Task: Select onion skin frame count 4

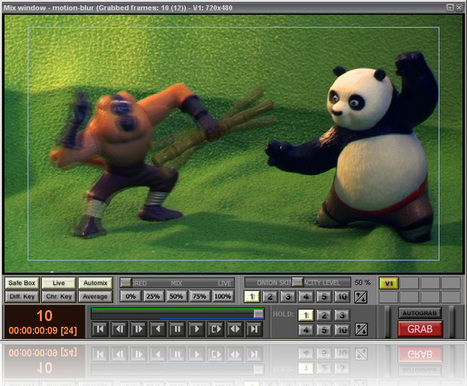Action: click(306, 296)
